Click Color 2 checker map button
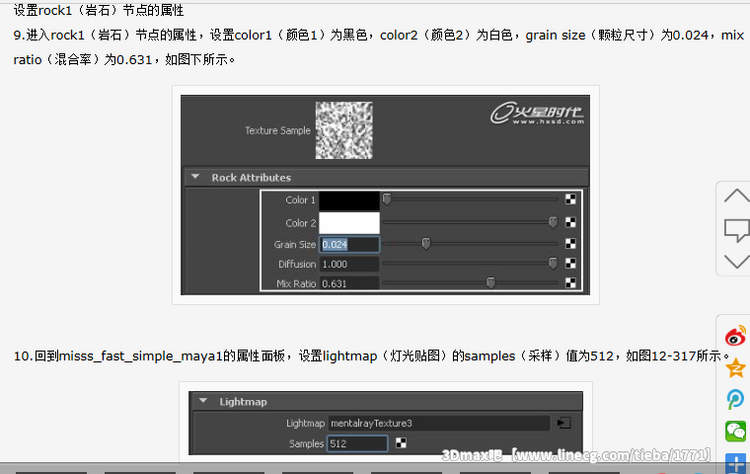The height and width of the screenshot is (474, 750). click(x=570, y=222)
